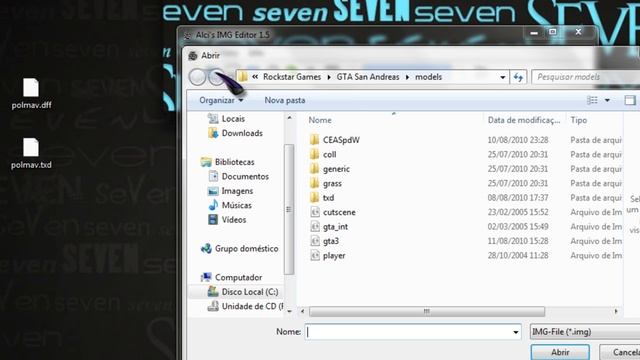640x360 pixels.
Task: Select the coll folder icon
Action: click(x=314, y=154)
